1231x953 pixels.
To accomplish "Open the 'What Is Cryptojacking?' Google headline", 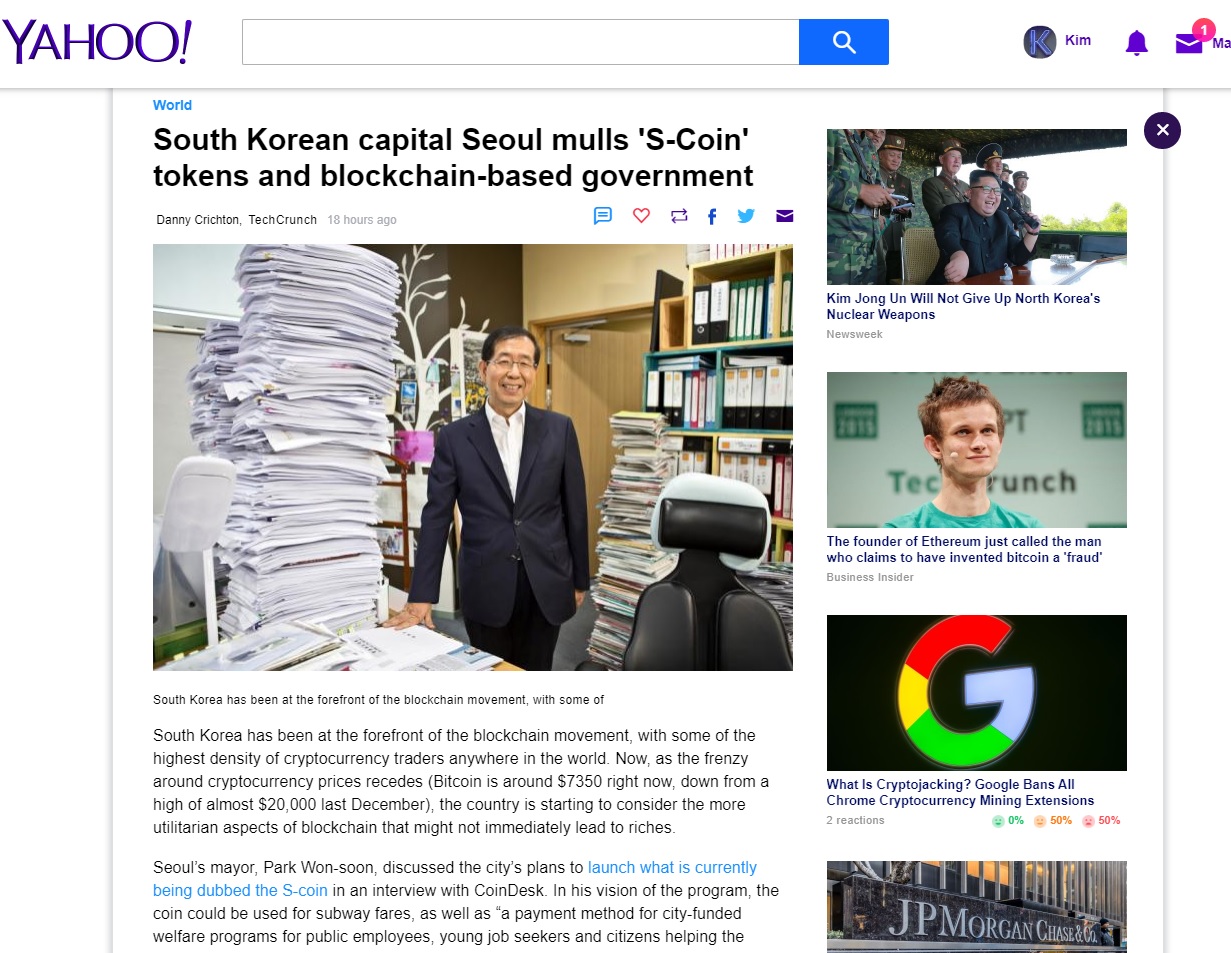I will 960,792.
